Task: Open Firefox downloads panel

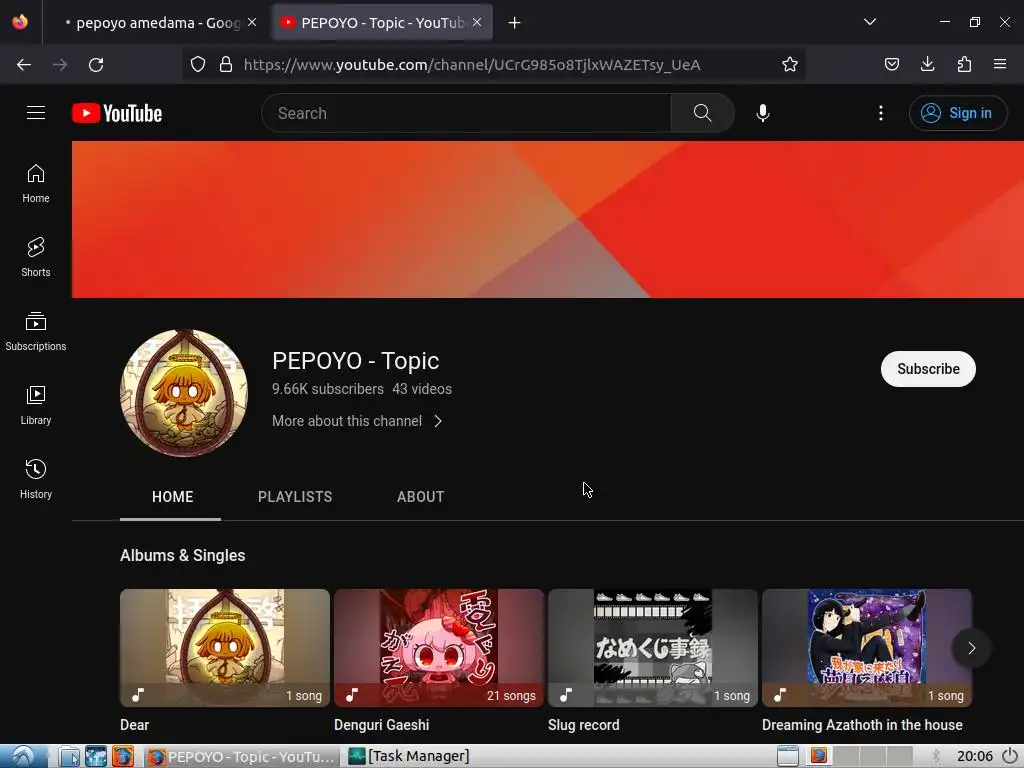Action: [x=927, y=64]
